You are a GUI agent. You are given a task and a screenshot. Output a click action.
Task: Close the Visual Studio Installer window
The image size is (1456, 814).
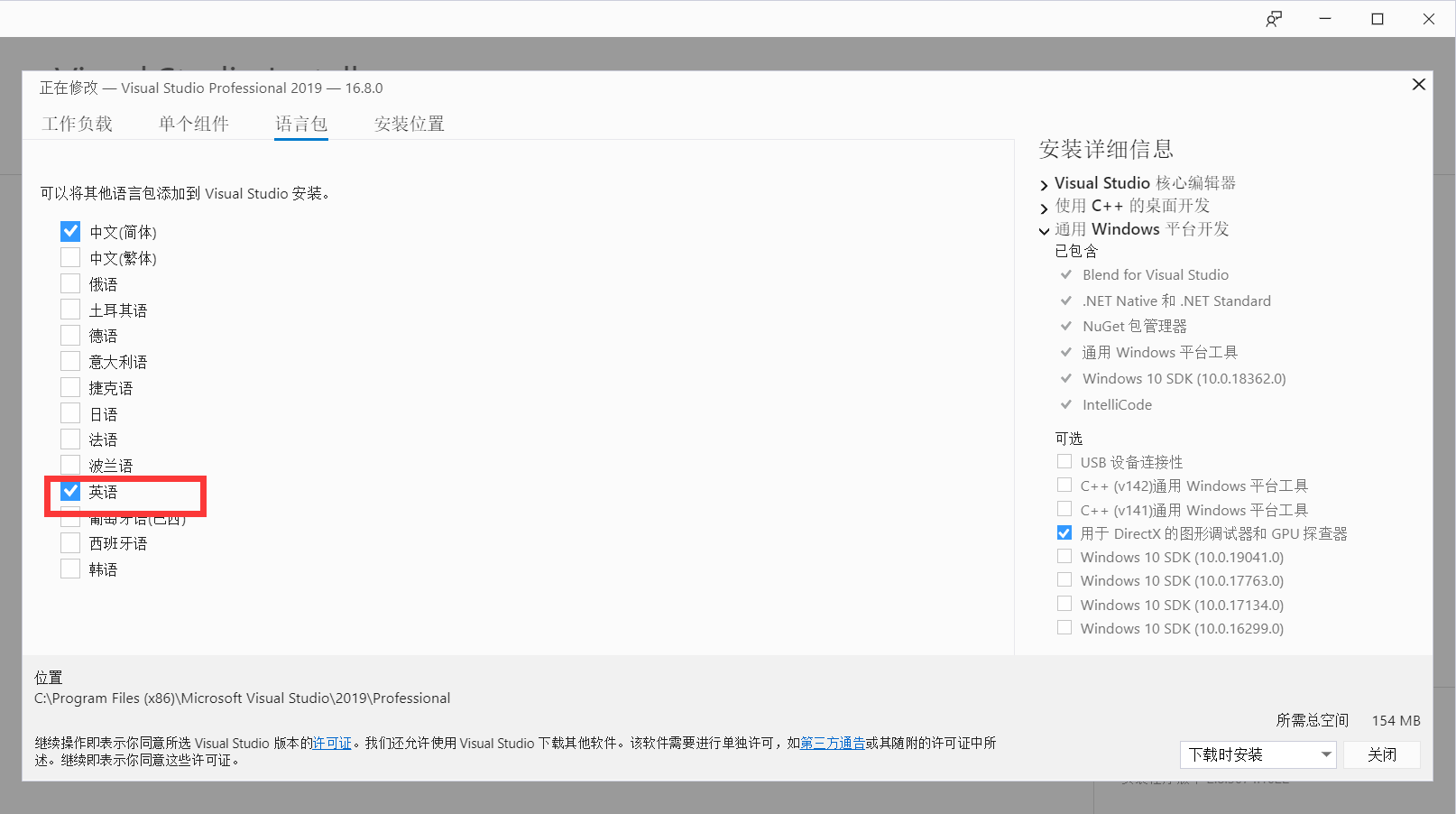1429,19
